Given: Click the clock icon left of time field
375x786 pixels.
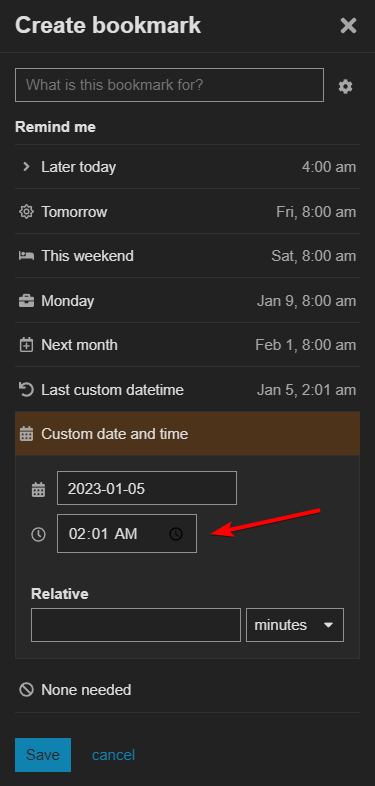Looking at the screenshot, I should (38, 534).
